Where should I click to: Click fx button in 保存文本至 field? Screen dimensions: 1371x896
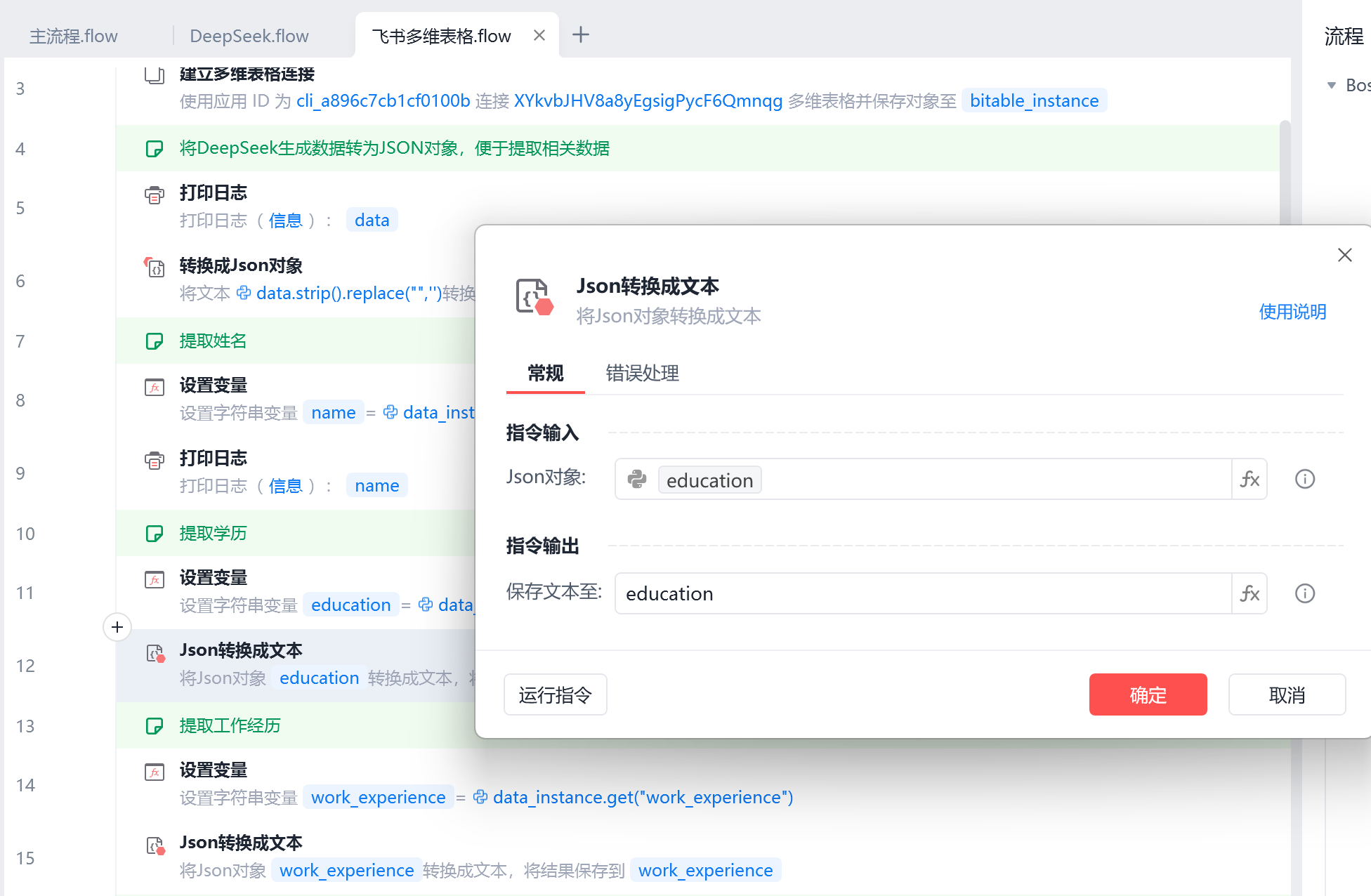click(1249, 594)
